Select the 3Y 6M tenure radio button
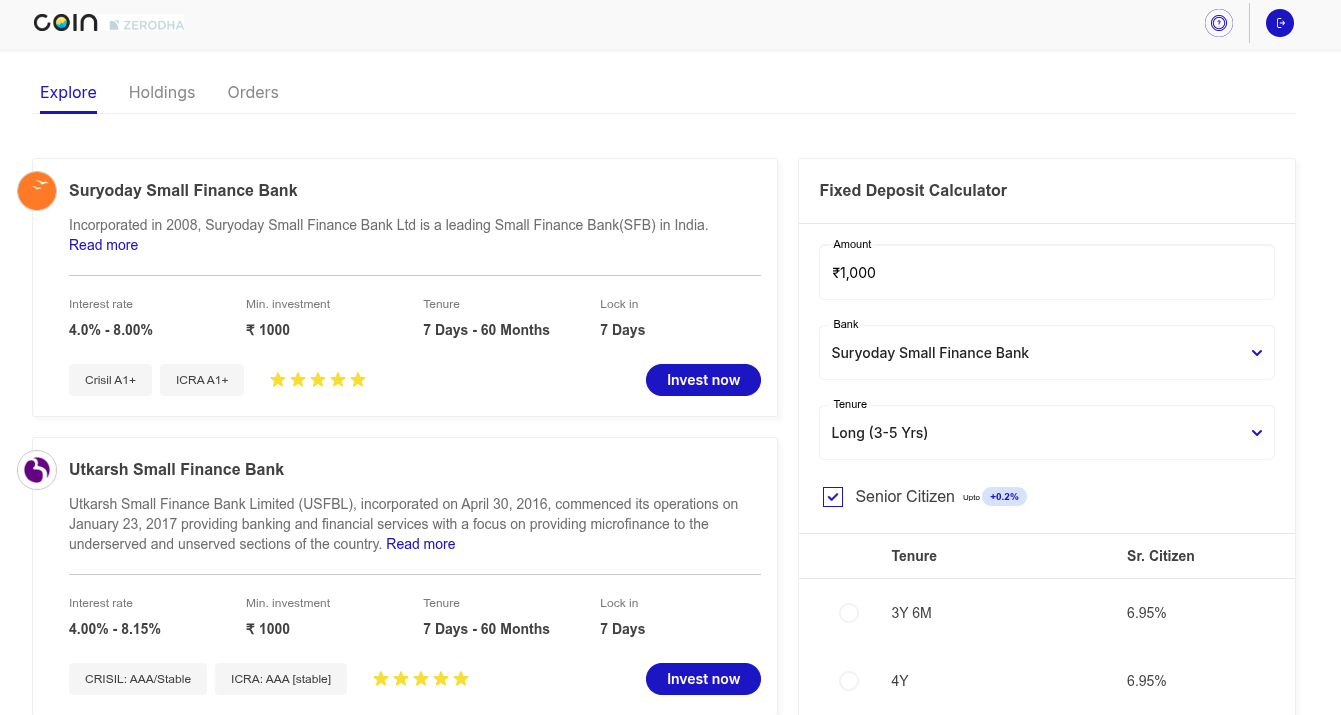 [x=849, y=613]
